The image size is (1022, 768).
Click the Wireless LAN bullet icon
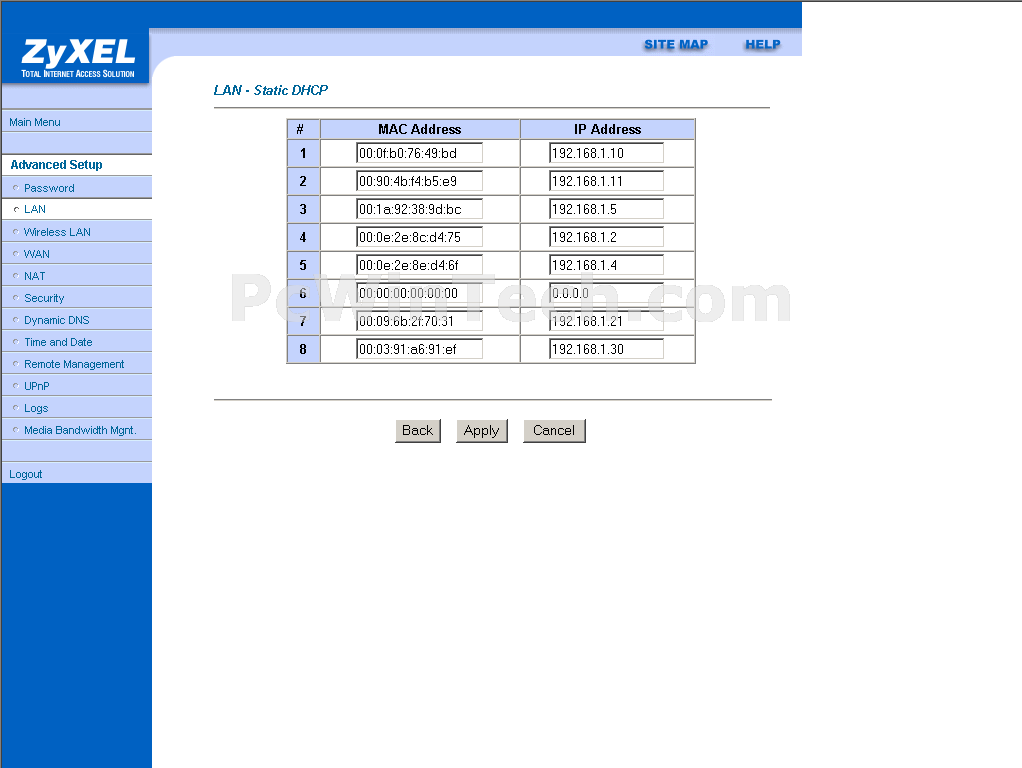coord(16,231)
